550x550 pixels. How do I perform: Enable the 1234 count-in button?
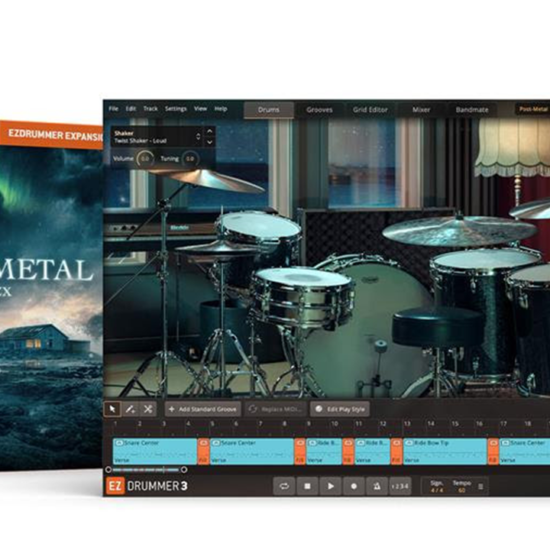click(400, 486)
